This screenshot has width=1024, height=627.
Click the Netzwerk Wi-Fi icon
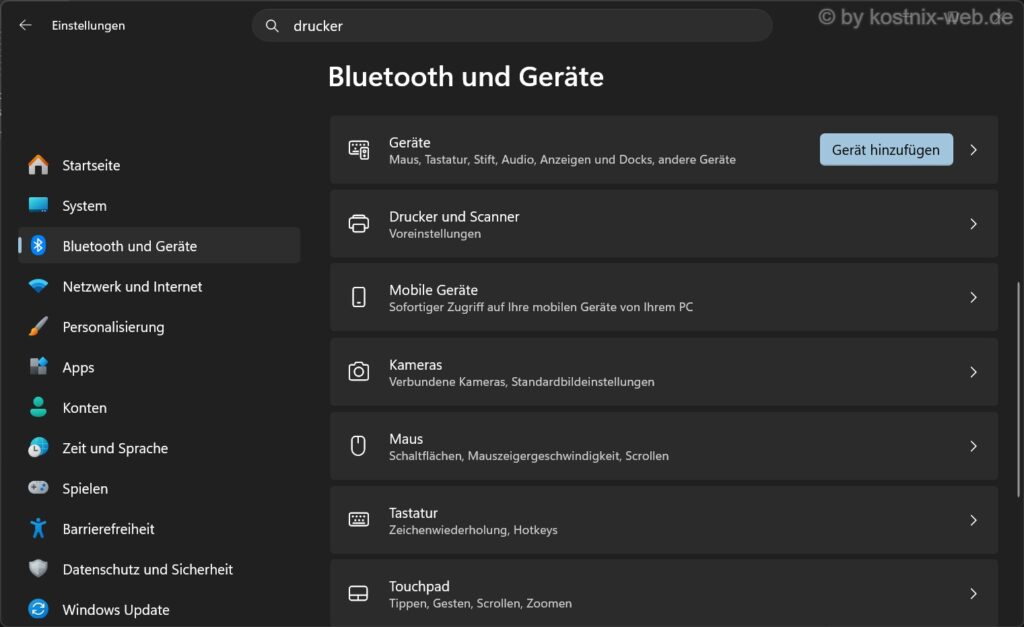pos(39,286)
